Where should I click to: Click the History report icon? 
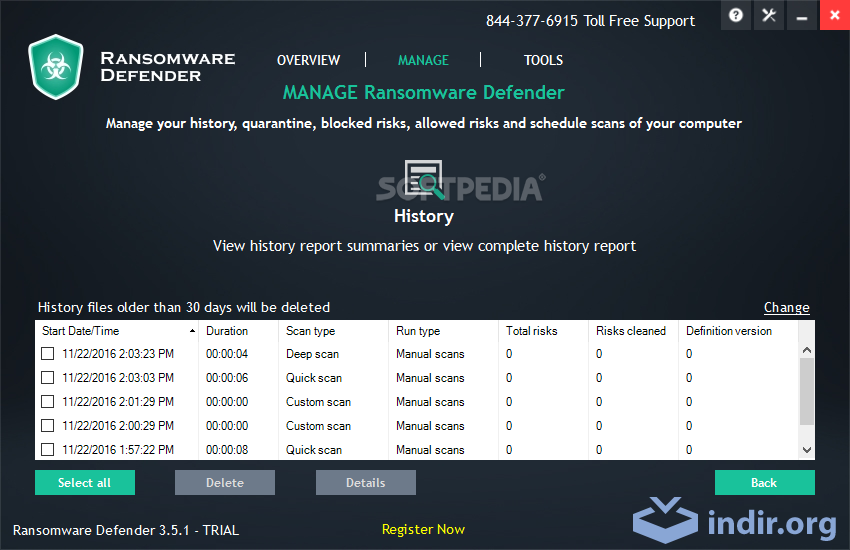click(x=424, y=178)
